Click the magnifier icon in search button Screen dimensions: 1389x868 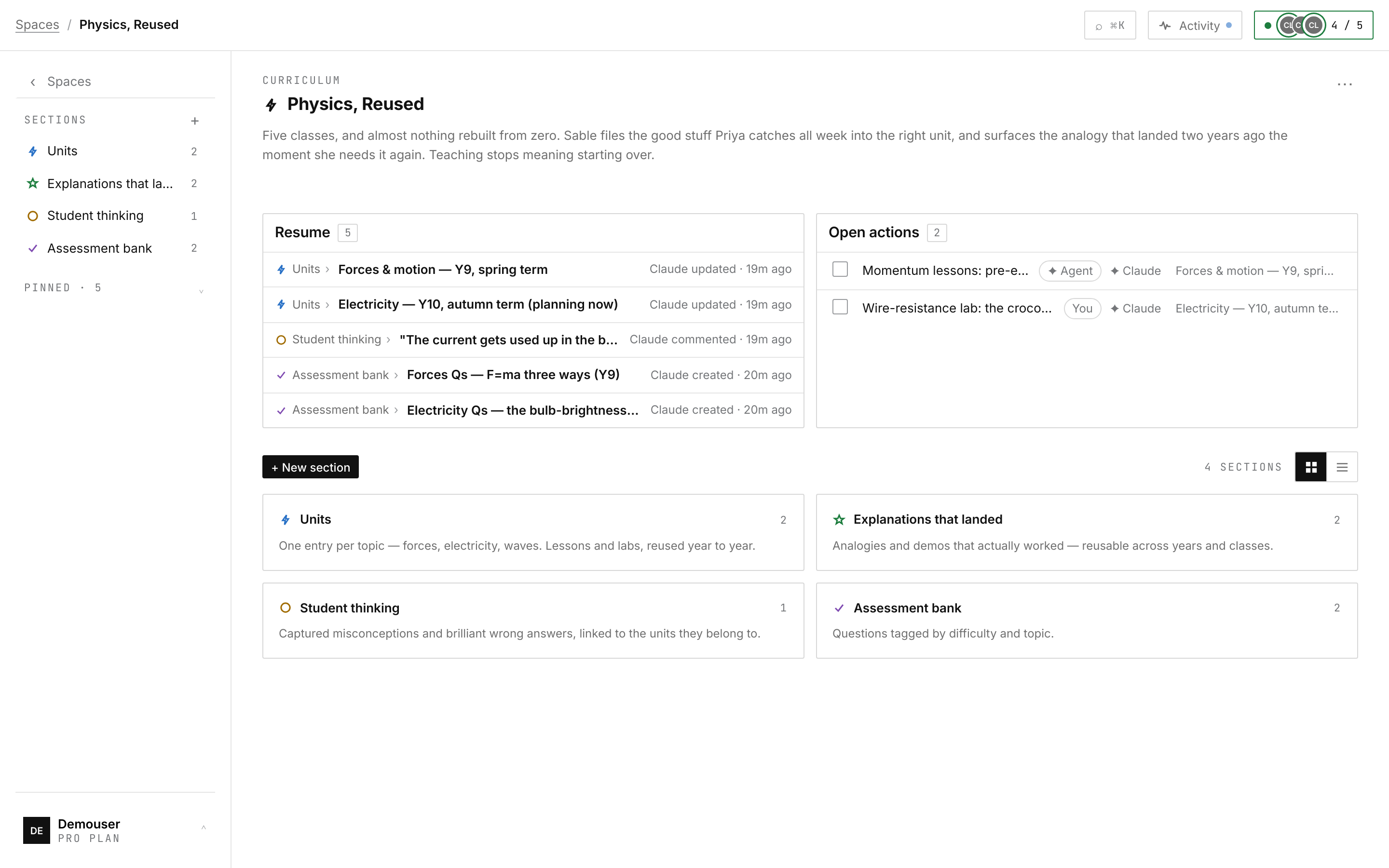[x=1099, y=27]
